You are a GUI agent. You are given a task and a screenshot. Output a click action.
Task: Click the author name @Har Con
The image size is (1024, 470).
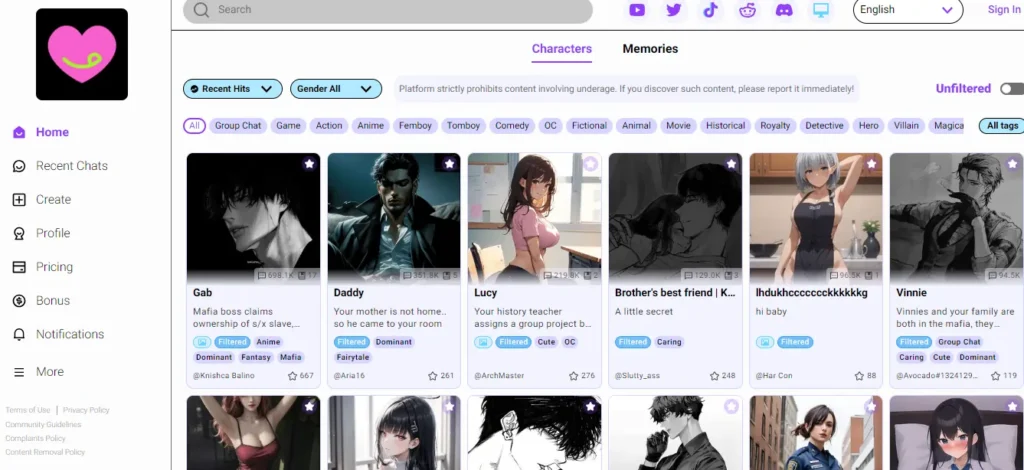tap(773, 376)
